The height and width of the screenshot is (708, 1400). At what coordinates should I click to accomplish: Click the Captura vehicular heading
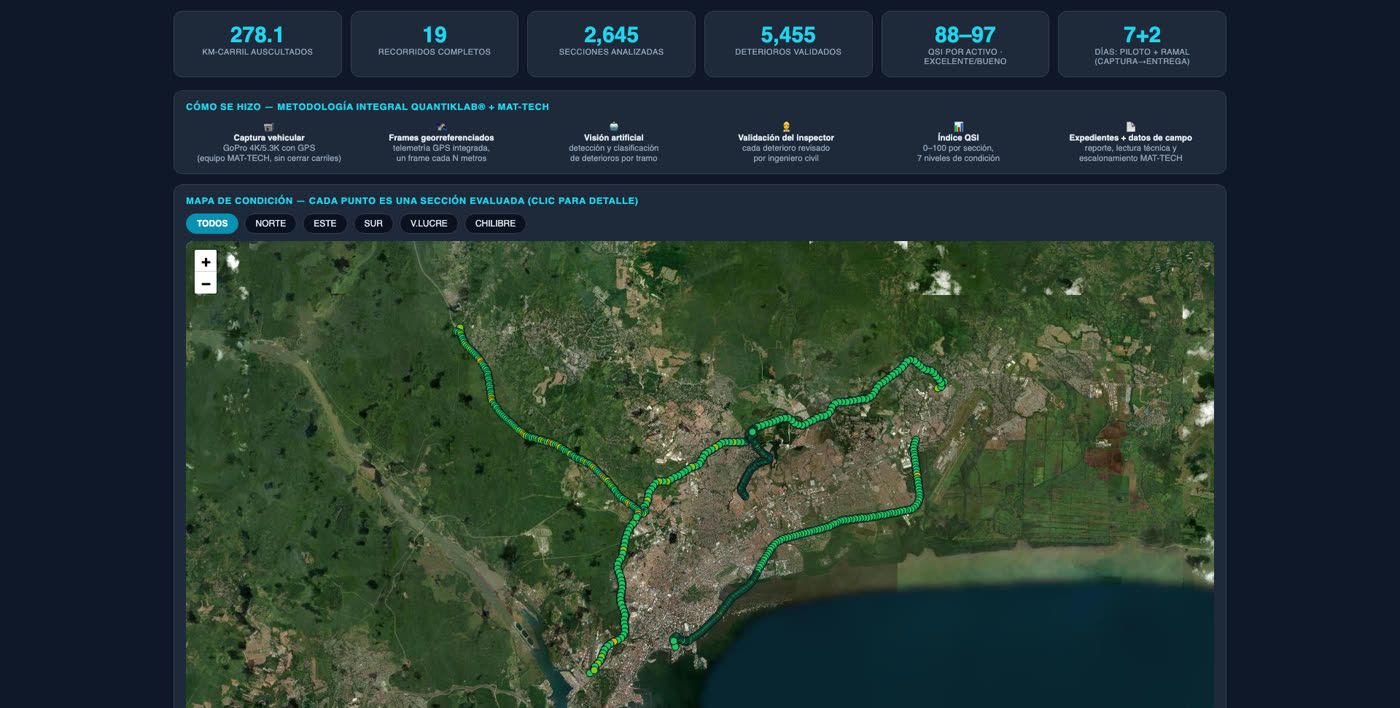269,138
